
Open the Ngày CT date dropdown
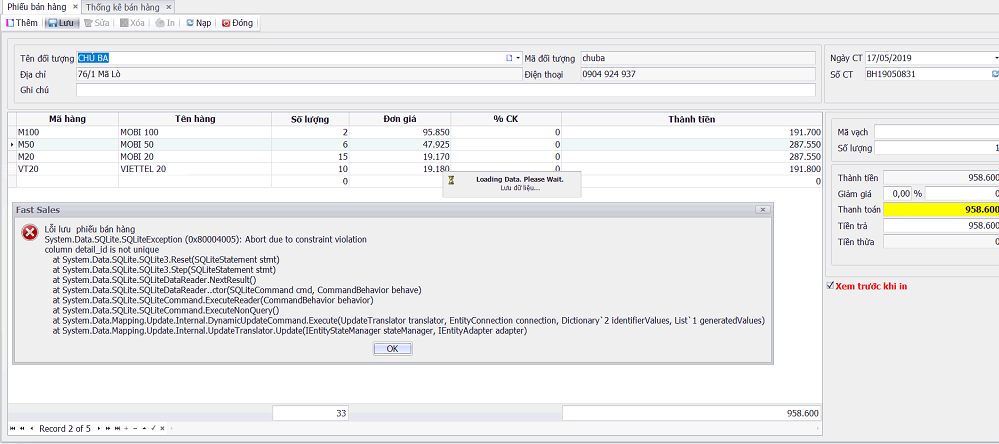(x=995, y=58)
